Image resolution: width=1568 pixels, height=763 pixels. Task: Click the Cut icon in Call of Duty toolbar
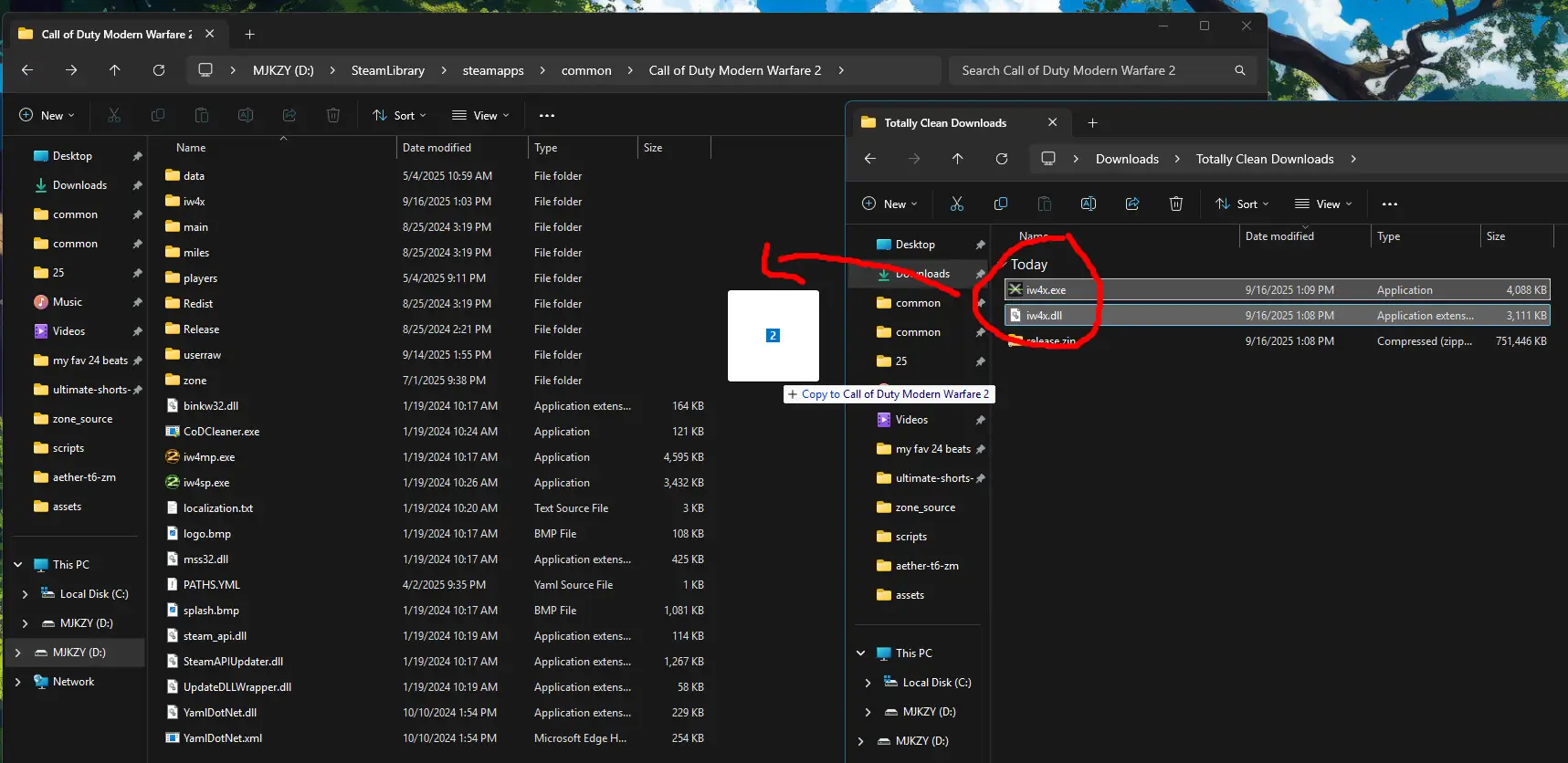pos(114,115)
